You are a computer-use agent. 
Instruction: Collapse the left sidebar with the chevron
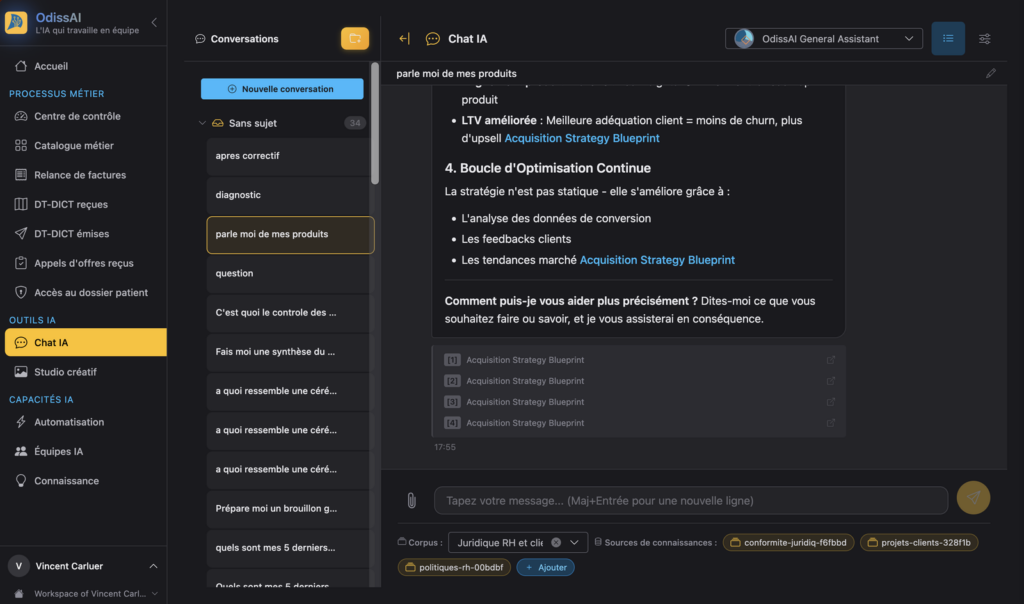coord(154,22)
